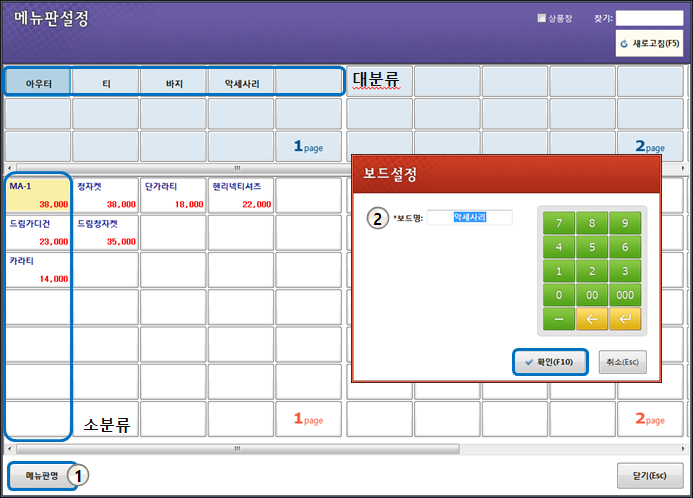This screenshot has width=693, height=498.
Task: Tap keypad number 1
Action: (559, 271)
